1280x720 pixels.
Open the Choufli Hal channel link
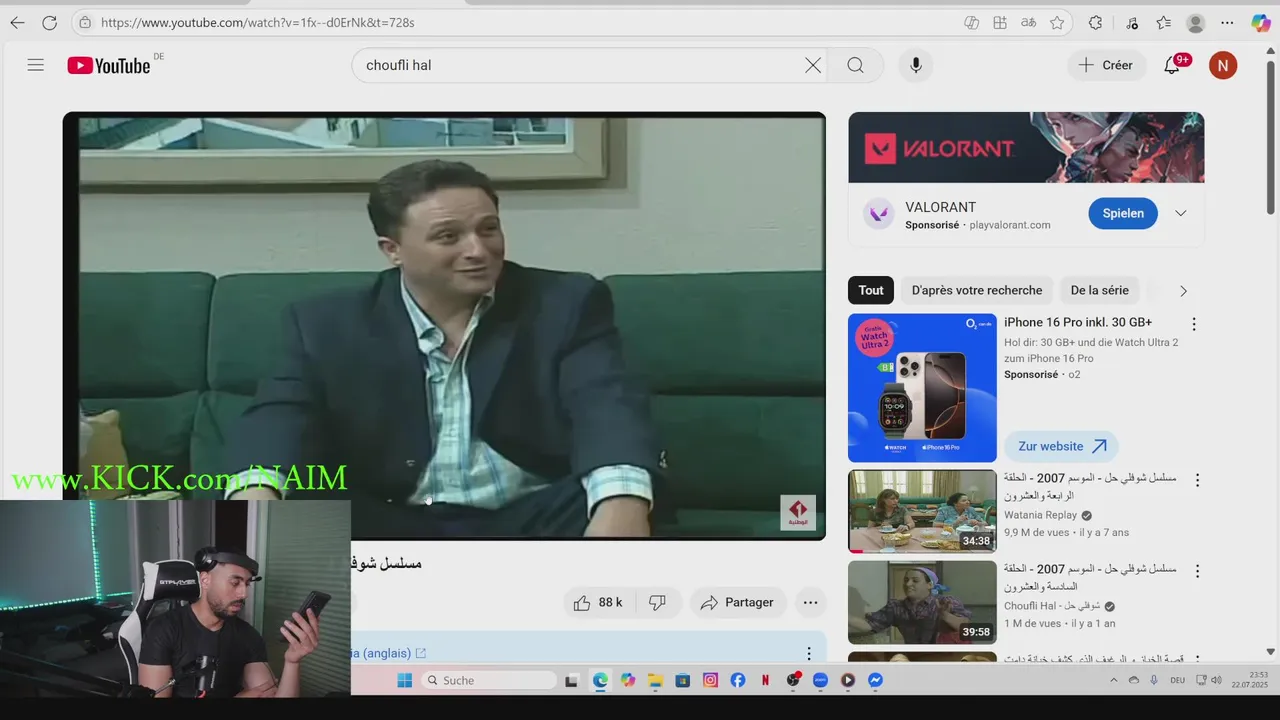(1052, 606)
